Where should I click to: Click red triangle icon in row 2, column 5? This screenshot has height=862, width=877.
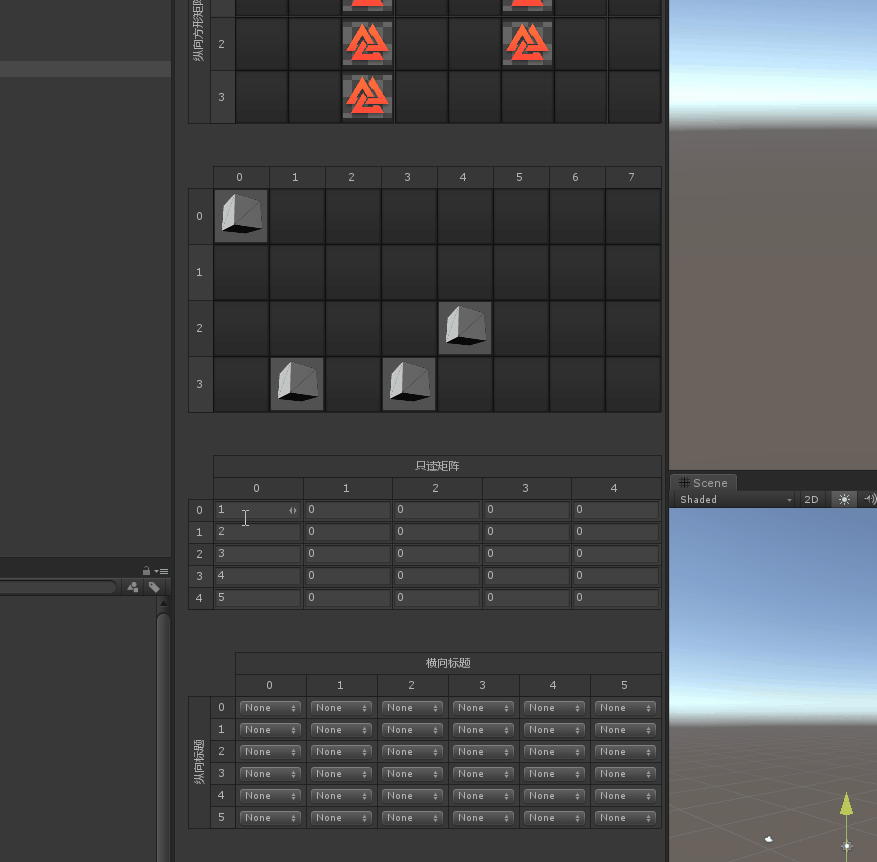pyautogui.click(x=527, y=44)
